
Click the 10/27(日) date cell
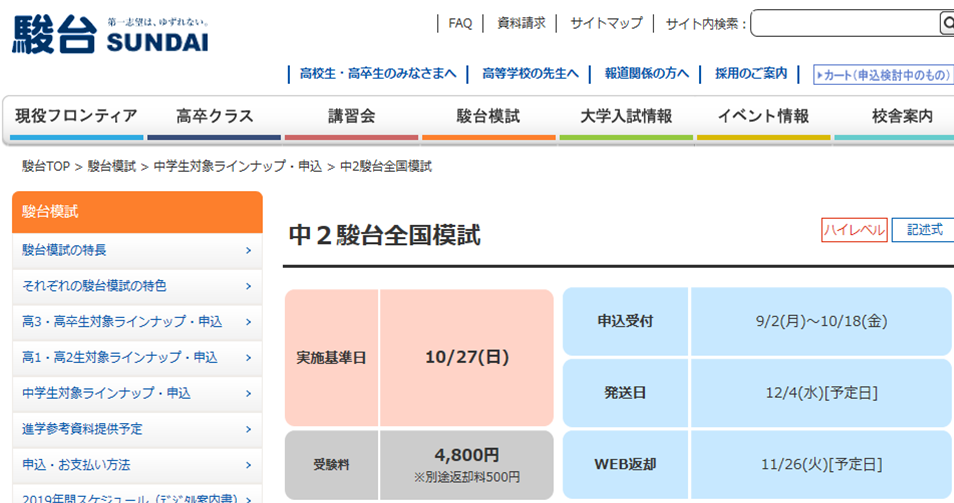467,358
